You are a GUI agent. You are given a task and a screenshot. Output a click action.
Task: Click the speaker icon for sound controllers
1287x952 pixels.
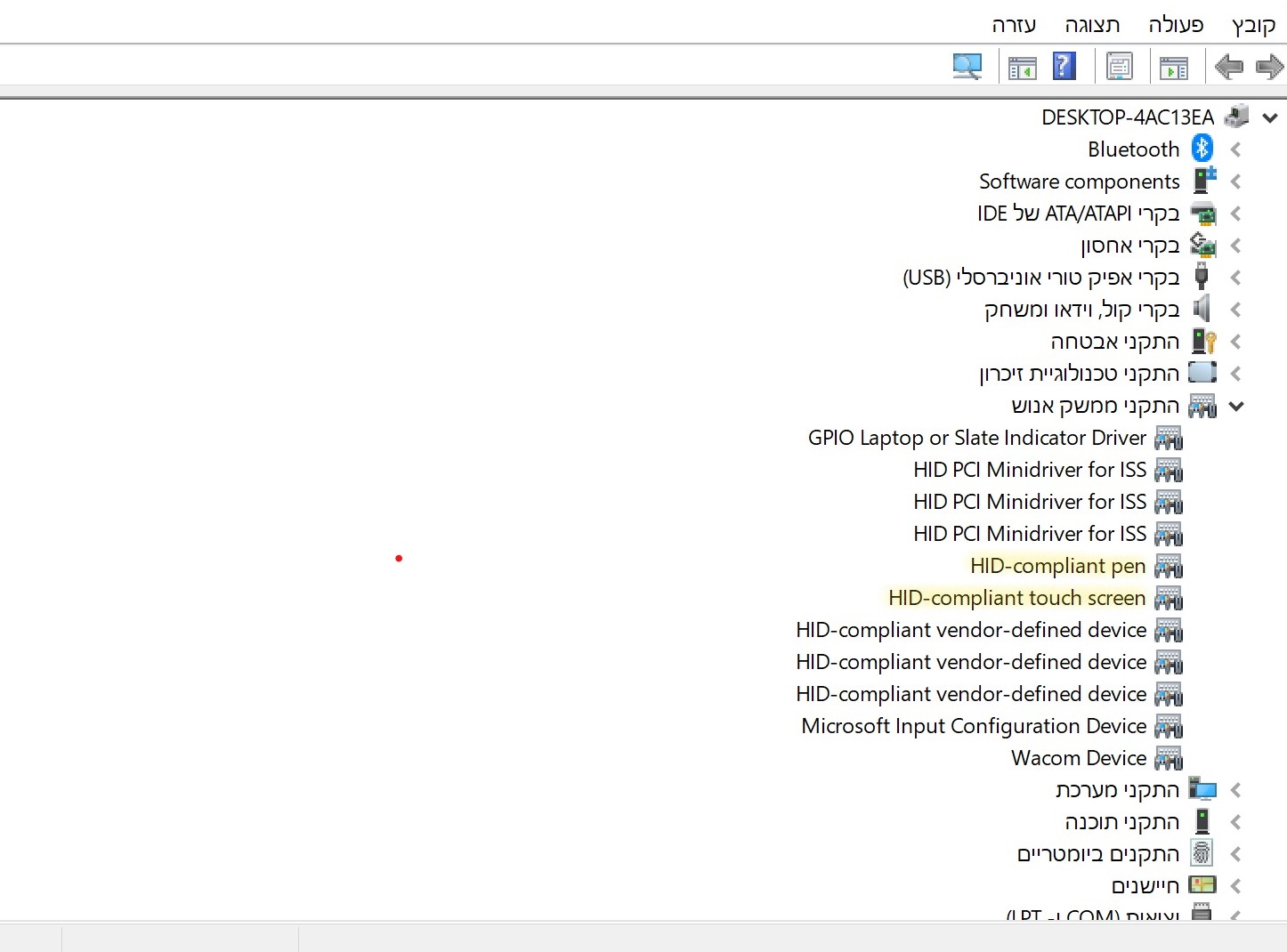click(x=1202, y=309)
